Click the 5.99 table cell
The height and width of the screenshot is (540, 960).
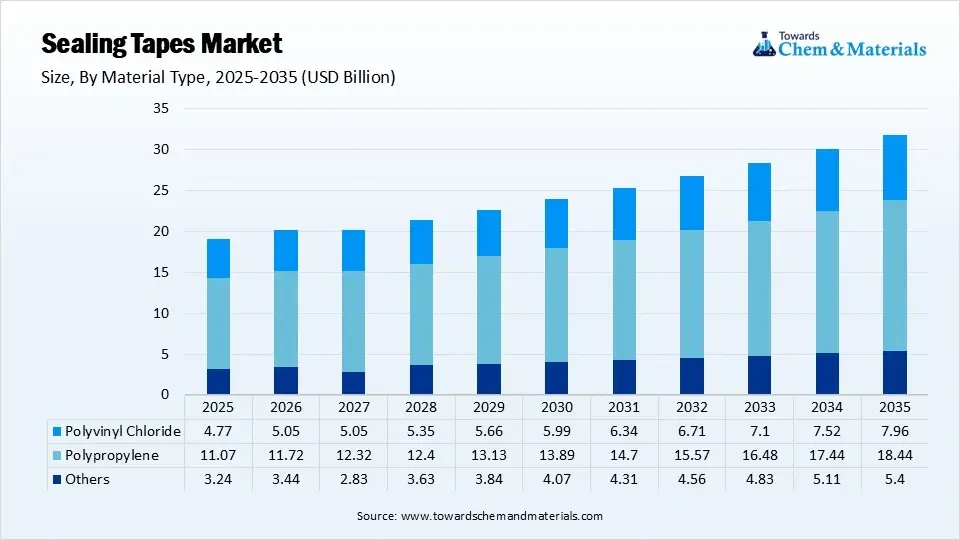coord(557,432)
